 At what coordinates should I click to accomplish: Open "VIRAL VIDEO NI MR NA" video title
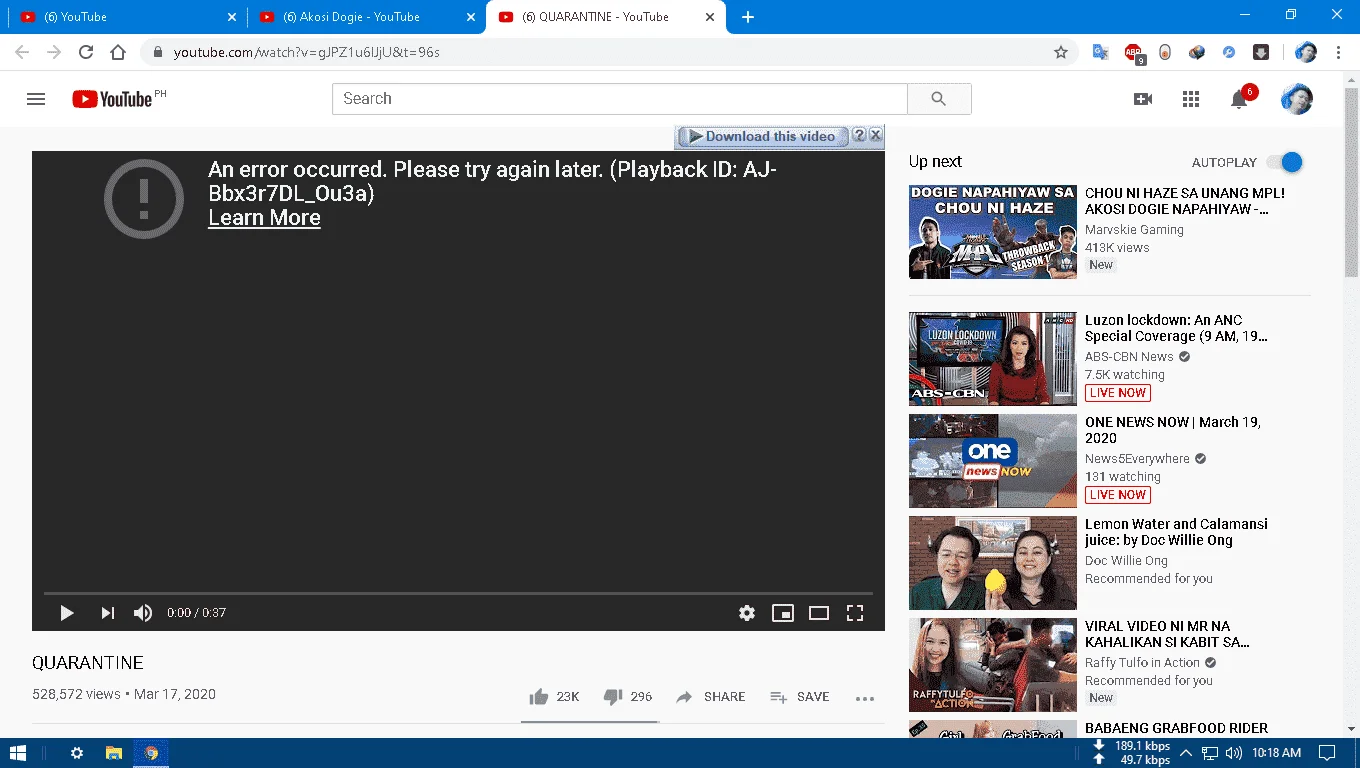click(1167, 634)
